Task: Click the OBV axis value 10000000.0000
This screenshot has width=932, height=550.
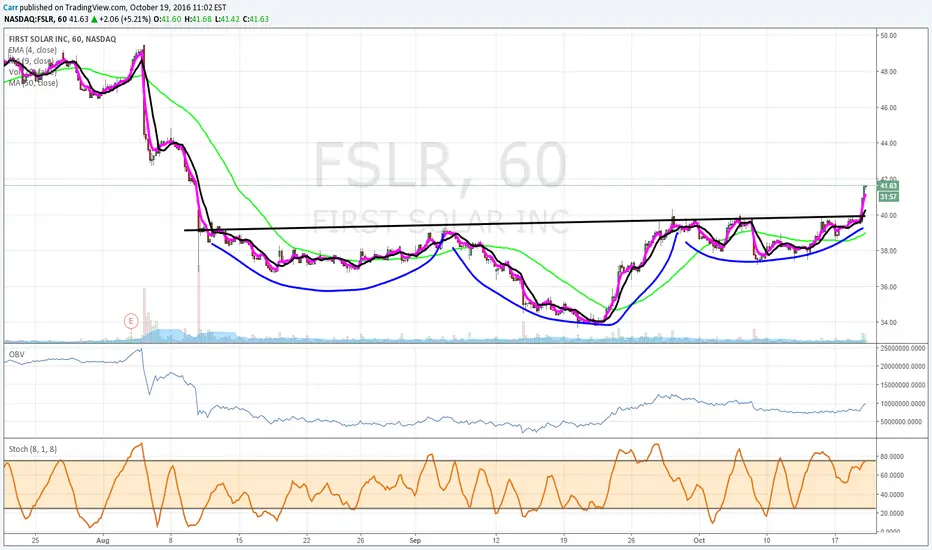Action: pyautogui.click(x=903, y=404)
